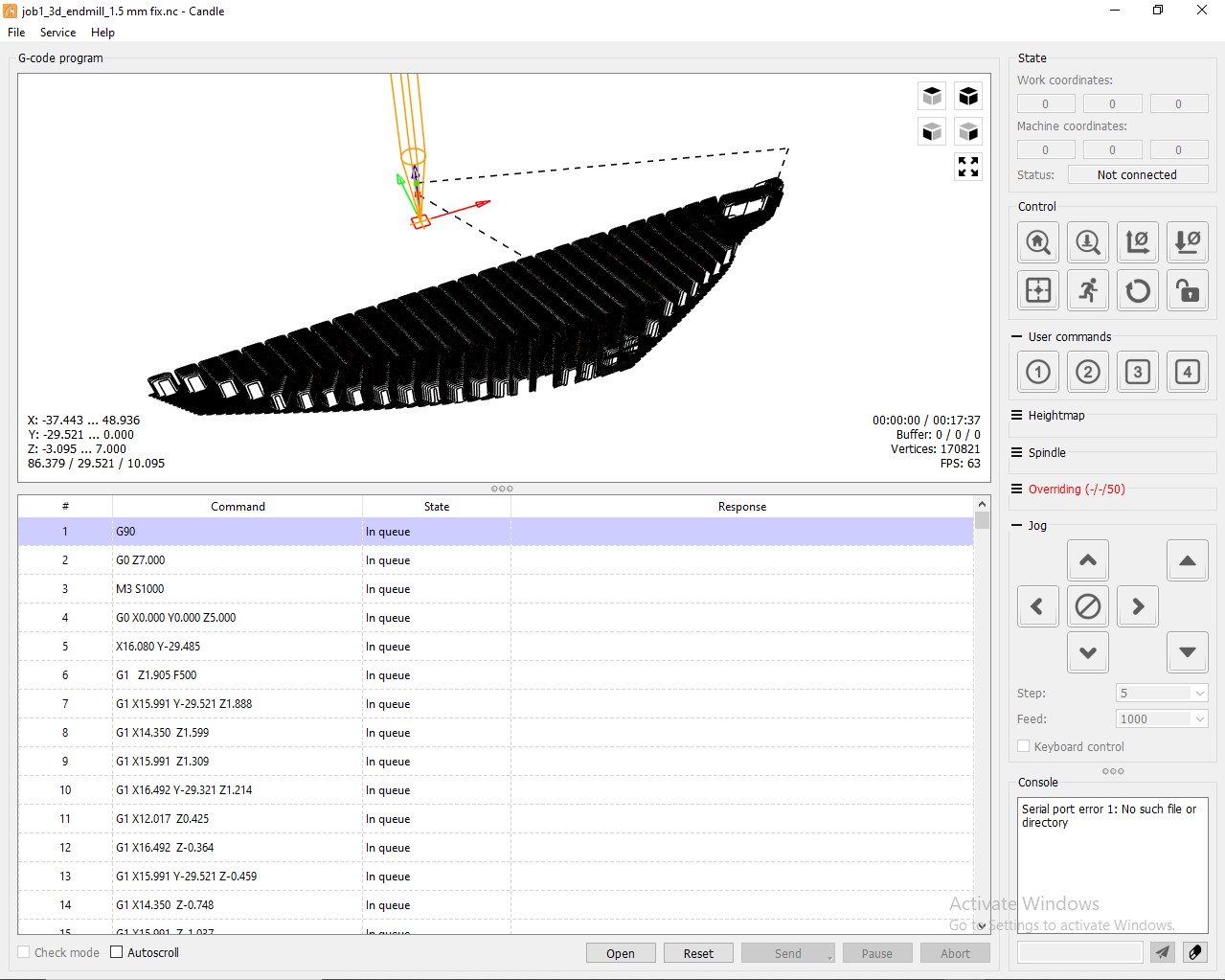Toggle fit-to-view fullscreen icon in visualizer
Screen dimensions: 1225x980
[x=968, y=167]
